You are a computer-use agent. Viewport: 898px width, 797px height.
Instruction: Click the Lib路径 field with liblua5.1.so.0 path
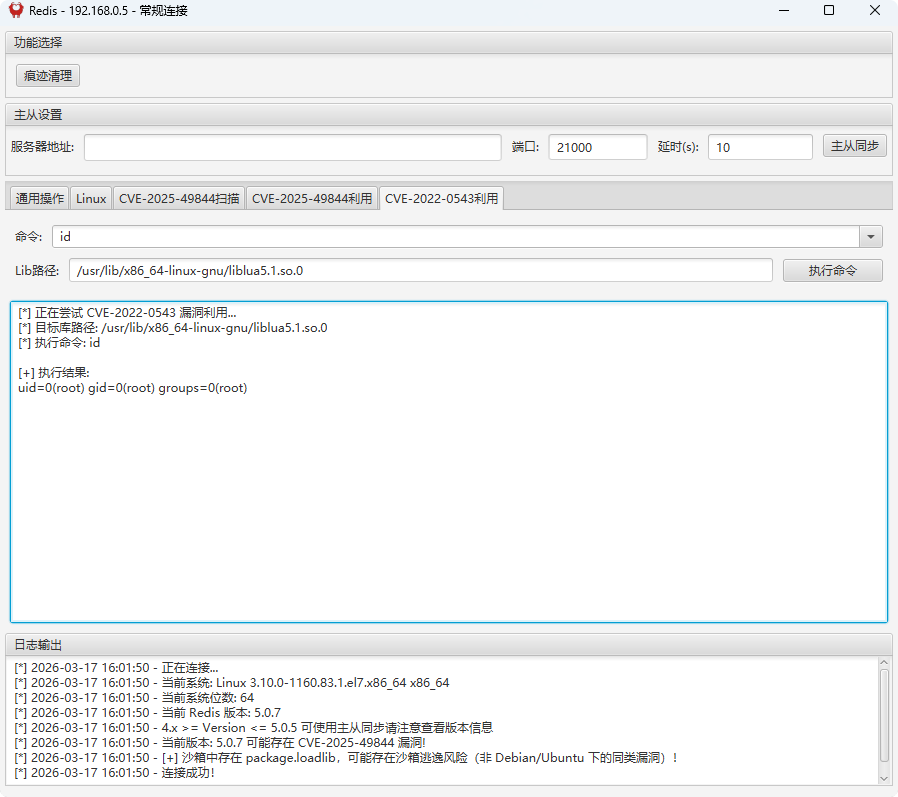(421, 270)
